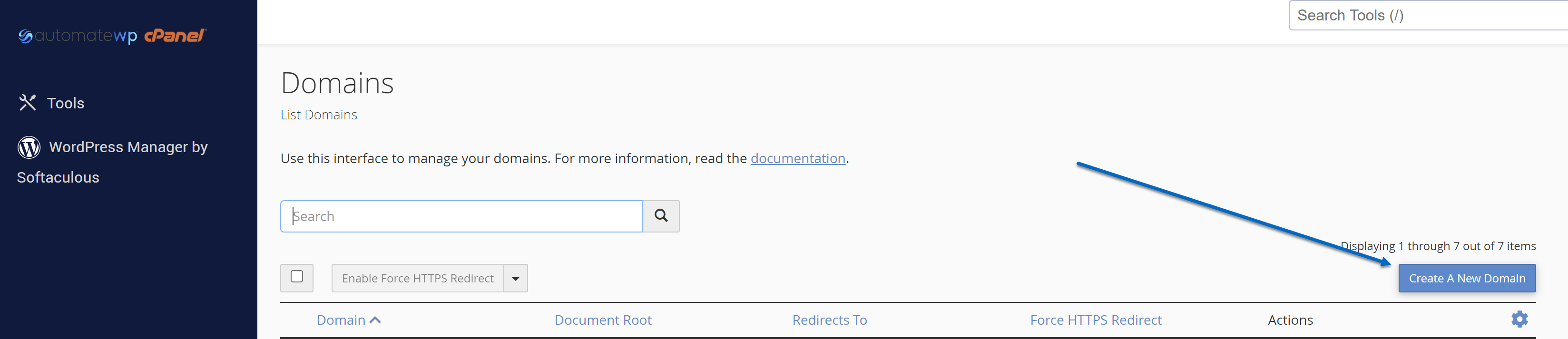Open WordPress Manager by Softaculous
The image size is (1568, 339).
(x=113, y=162)
